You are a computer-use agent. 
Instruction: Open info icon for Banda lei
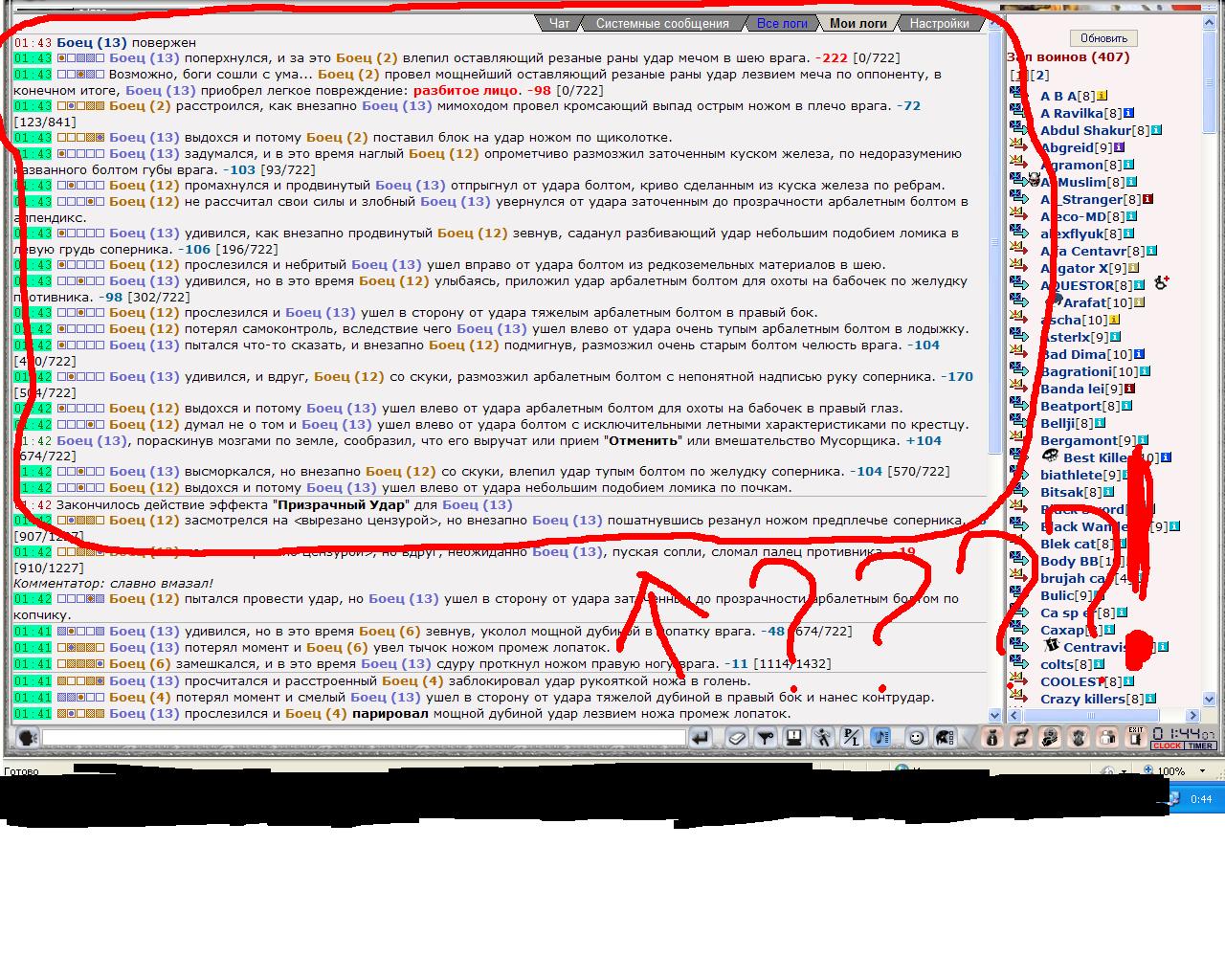click(x=1129, y=389)
